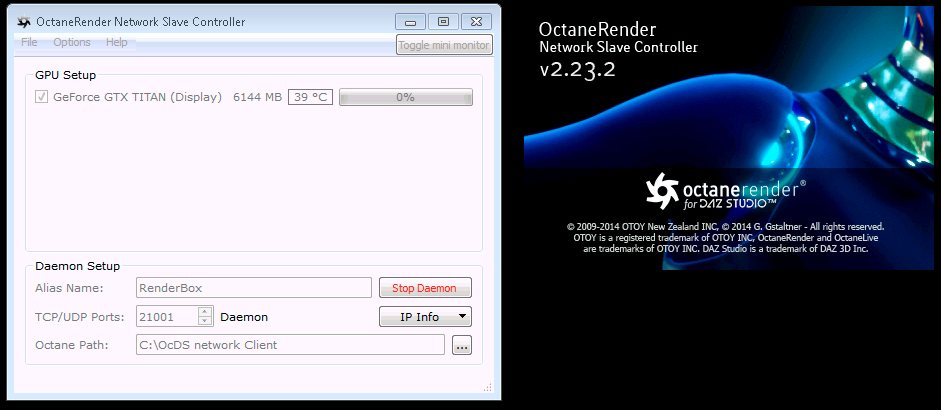Click the GeForce GTX TITAN (Display) label
The image size is (941, 410).
tap(137, 97)
